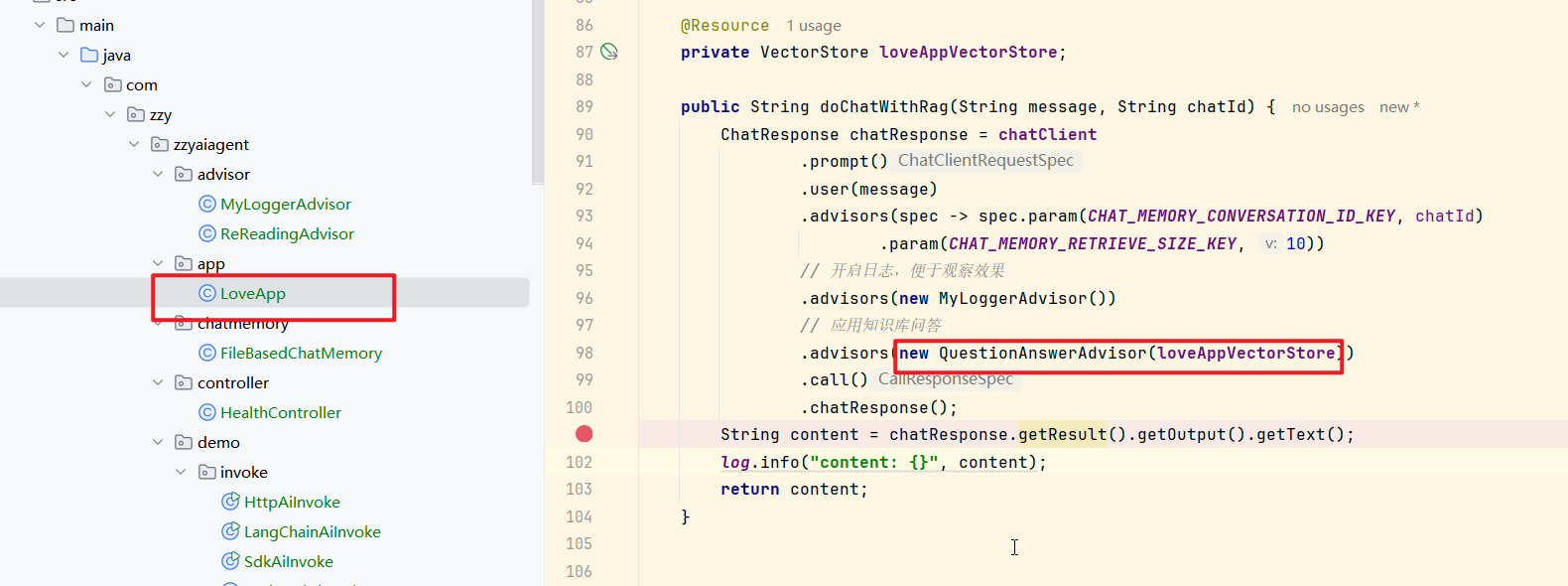Collapse the java folder chevron
The image size is (1568, 586).
coord(64,55)
